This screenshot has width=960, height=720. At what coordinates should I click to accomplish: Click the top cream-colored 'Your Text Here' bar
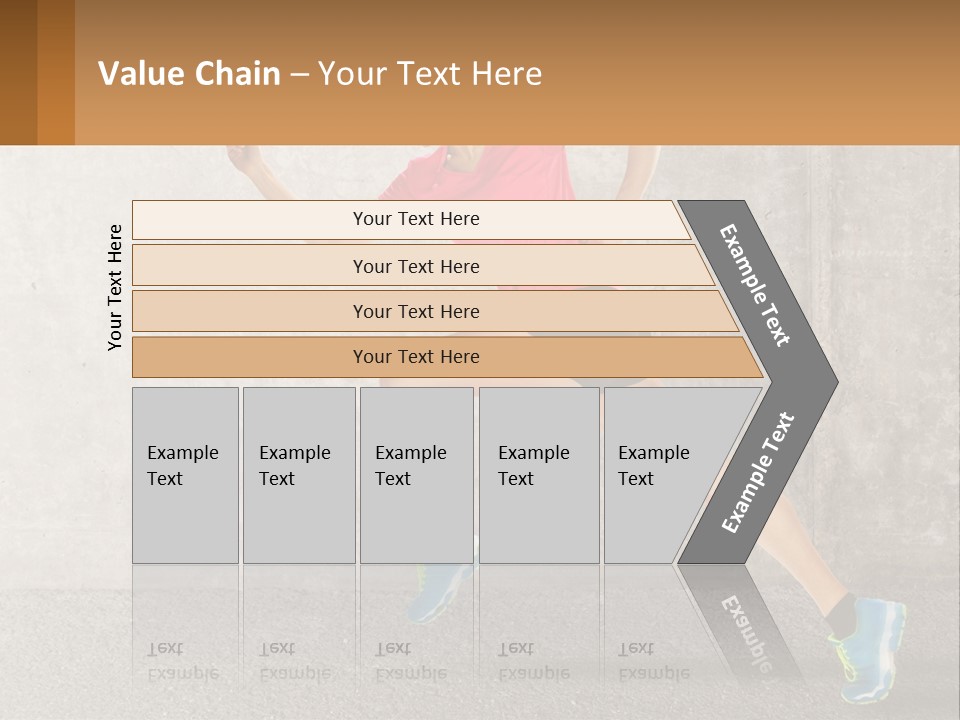point(411,220)
